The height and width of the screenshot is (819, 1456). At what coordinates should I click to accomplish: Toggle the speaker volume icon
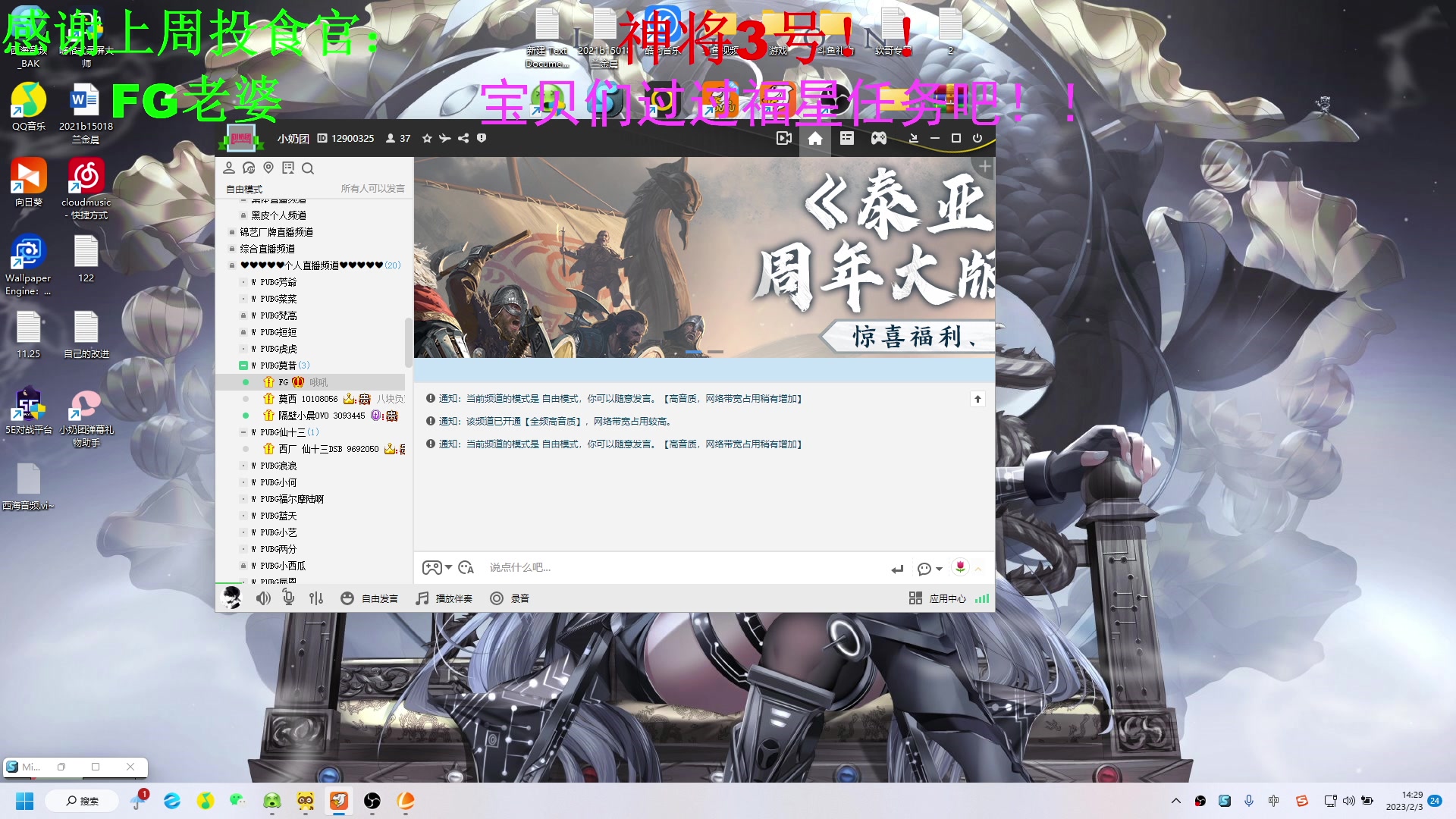pos(263,598)
